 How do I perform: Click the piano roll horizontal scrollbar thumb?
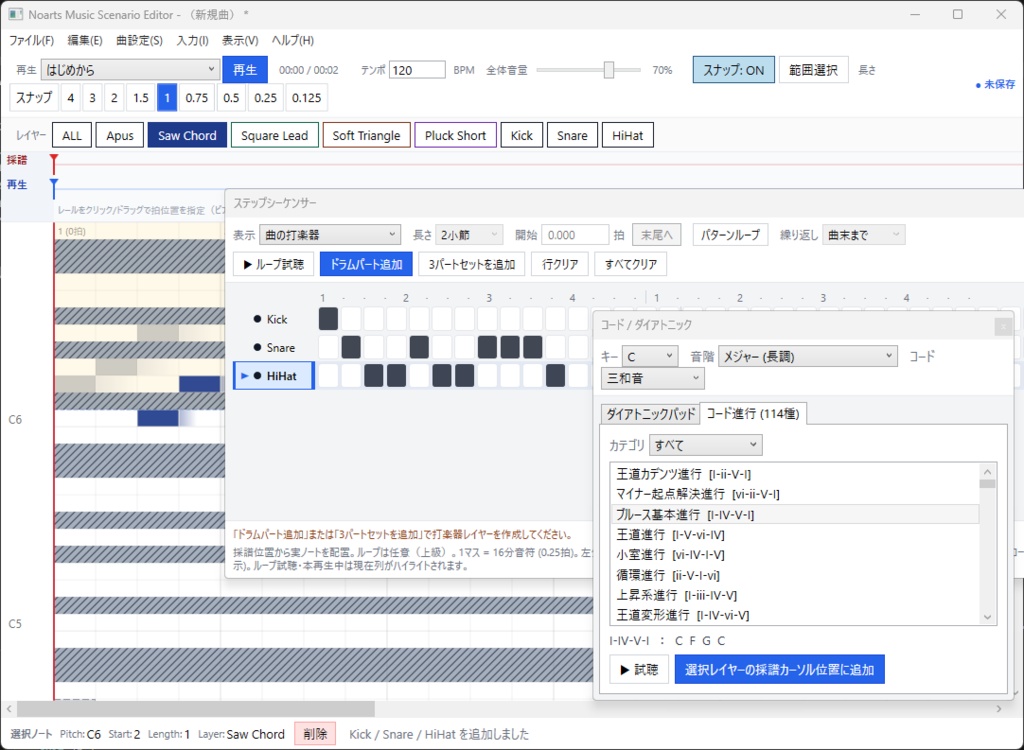196,708
